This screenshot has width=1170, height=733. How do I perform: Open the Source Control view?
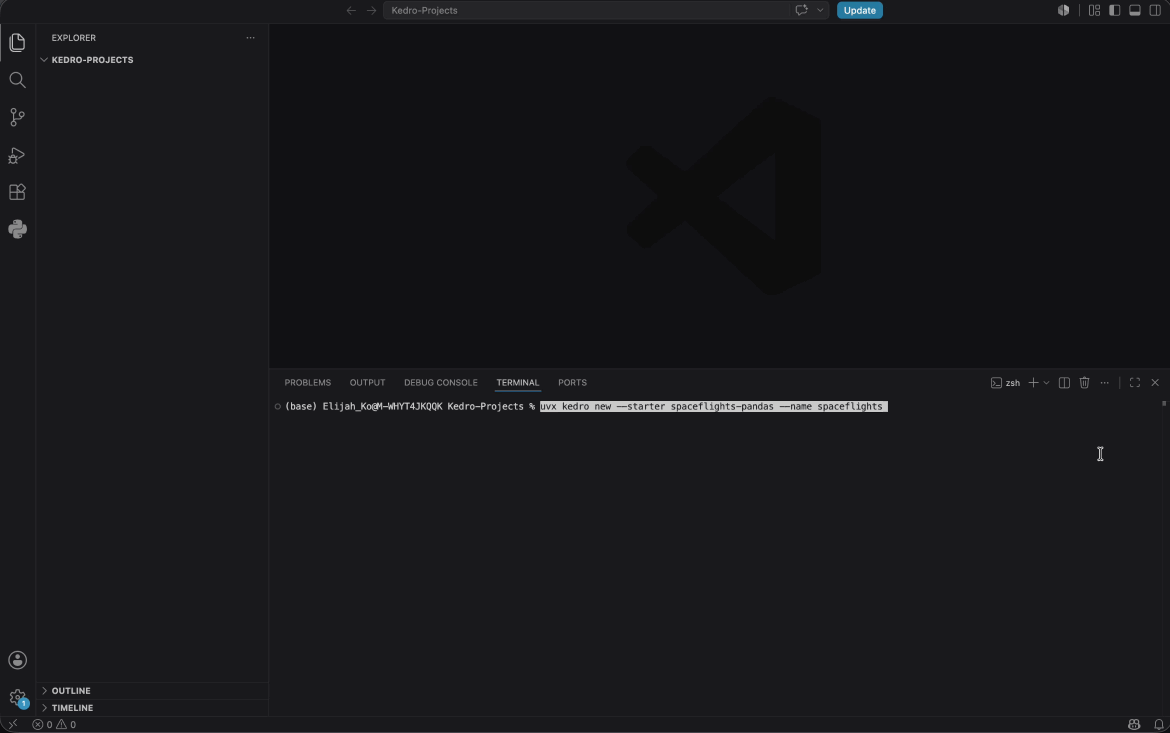click(x=17, y=117)
